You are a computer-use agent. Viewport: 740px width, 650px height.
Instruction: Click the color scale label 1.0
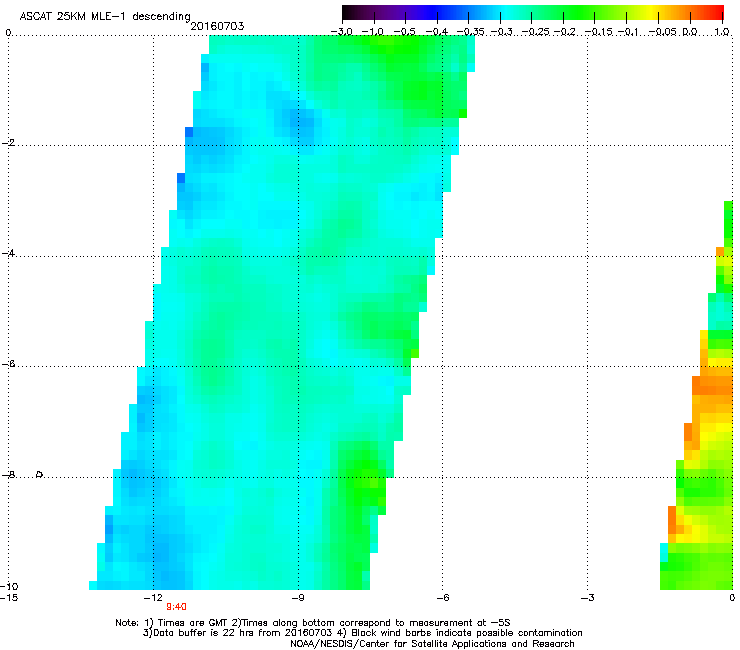pyautogui.click(x=722, y=32)
